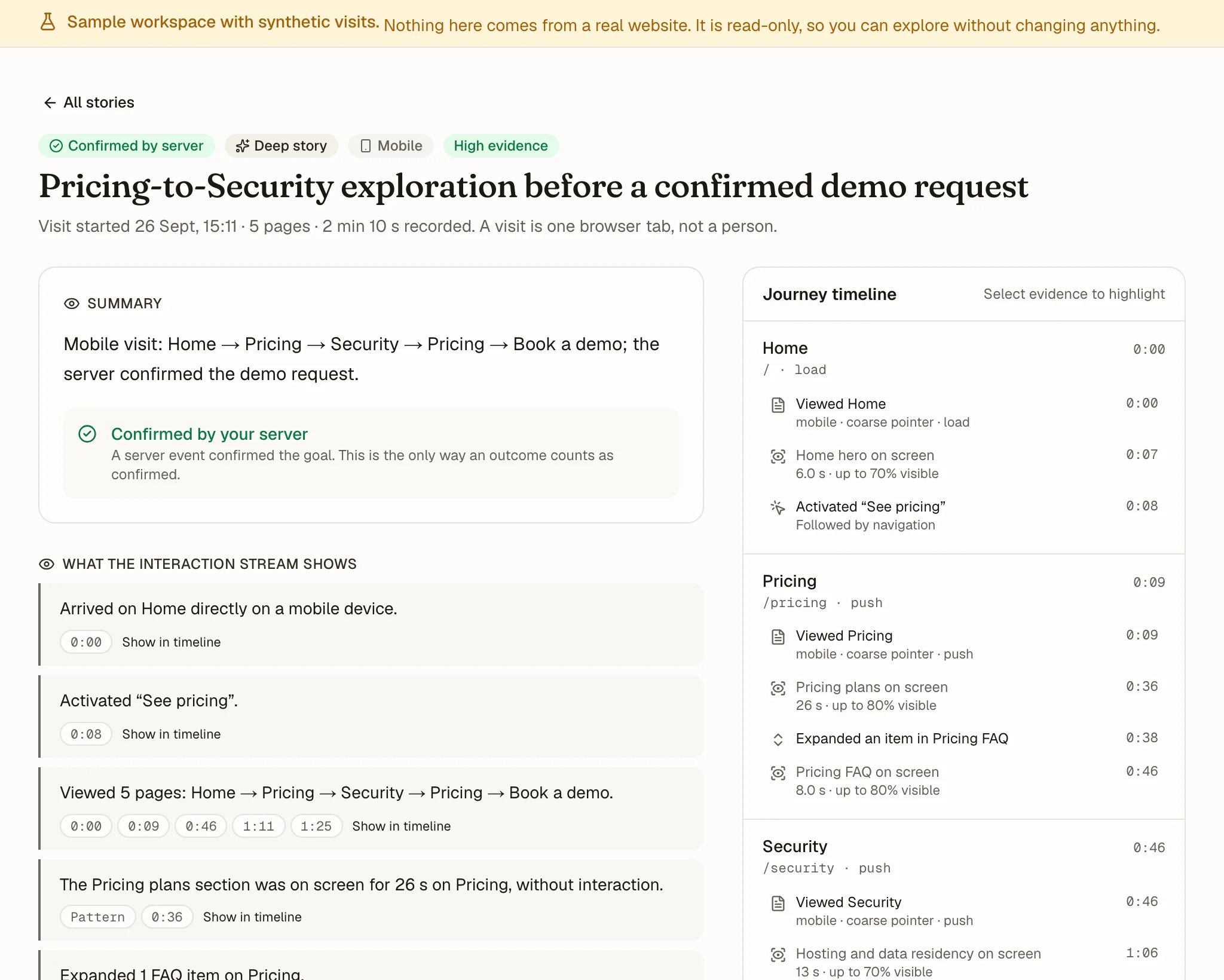Select the Pricing FAQ on screen event
This screenshot has width=1224, height=980.
pyautogui.click(x=963, y=780)
